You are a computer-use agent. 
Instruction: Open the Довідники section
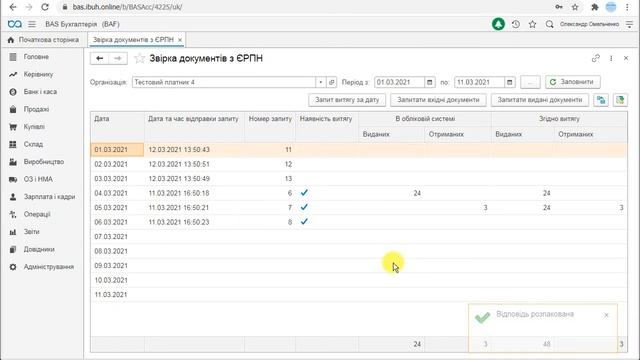(x=39, y=249)
